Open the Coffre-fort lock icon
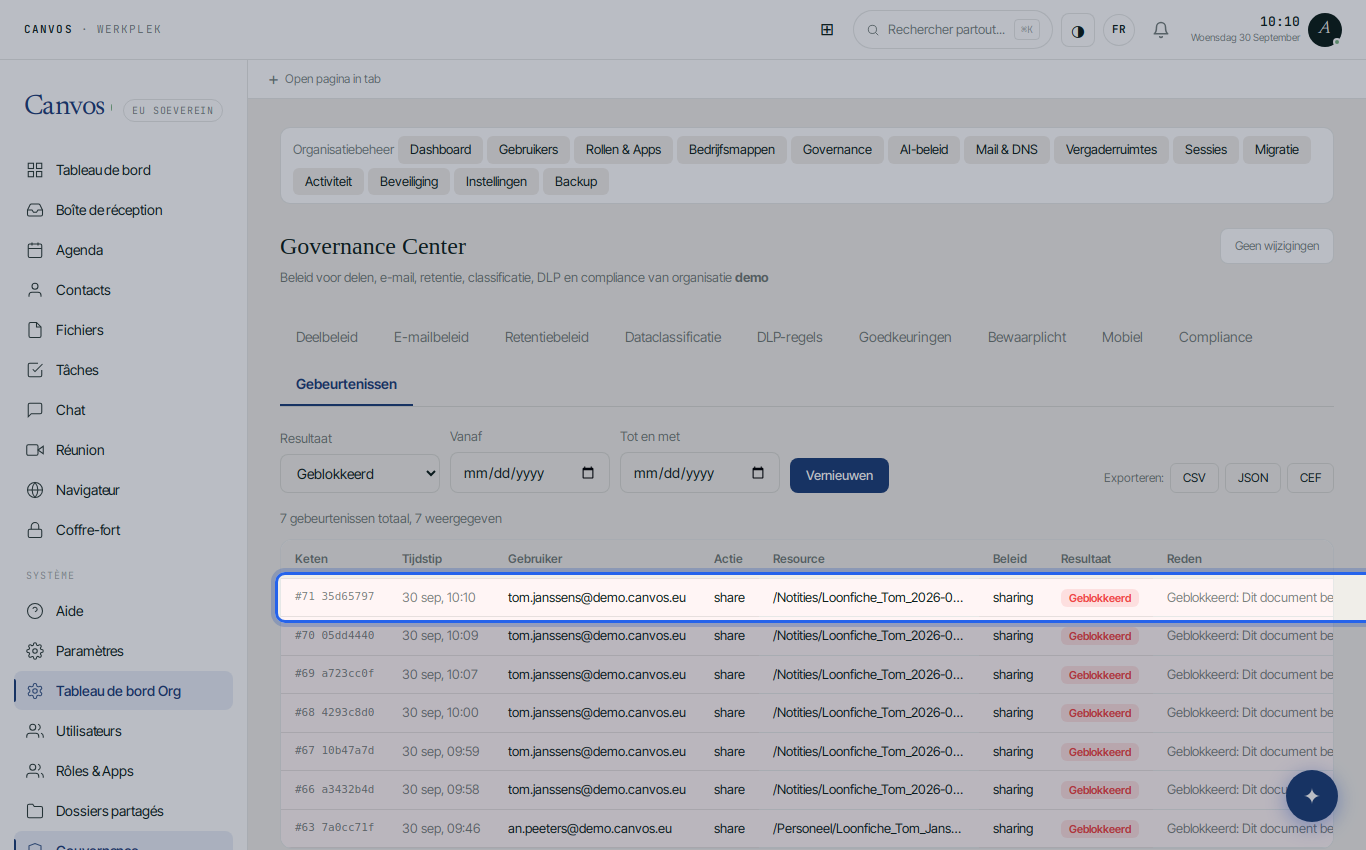Image resolution: width=1366 pixels, height=850 pixels. [x=35, y=530]
